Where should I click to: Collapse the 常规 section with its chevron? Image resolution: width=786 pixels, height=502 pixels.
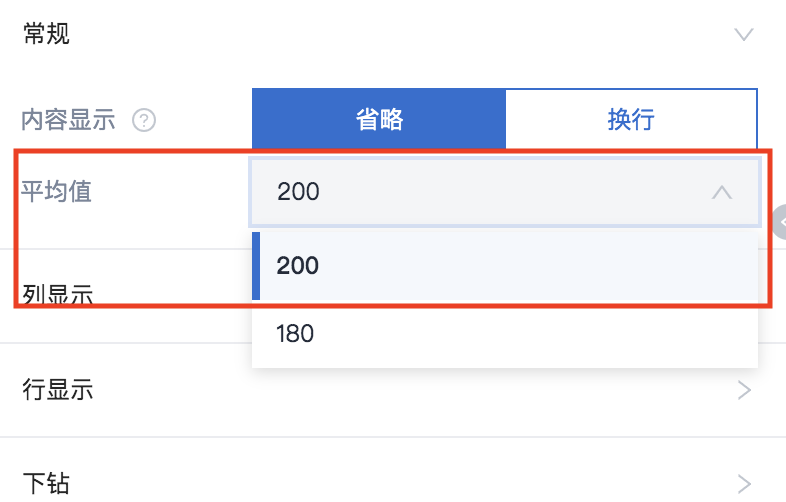pyautogui.click(x=744, y=35)
